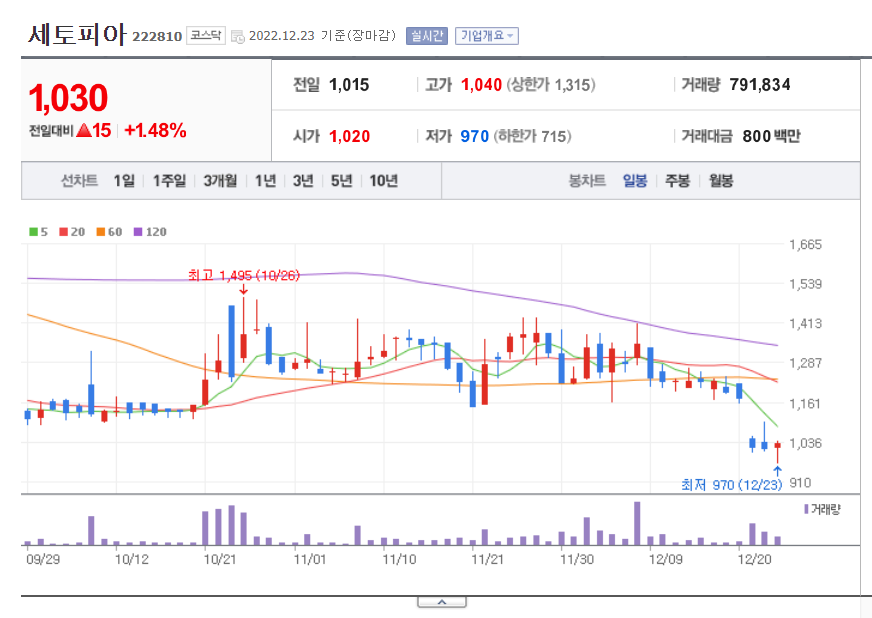Click the 실시간 real-time button
872x618 pixels.
[427, 36]
